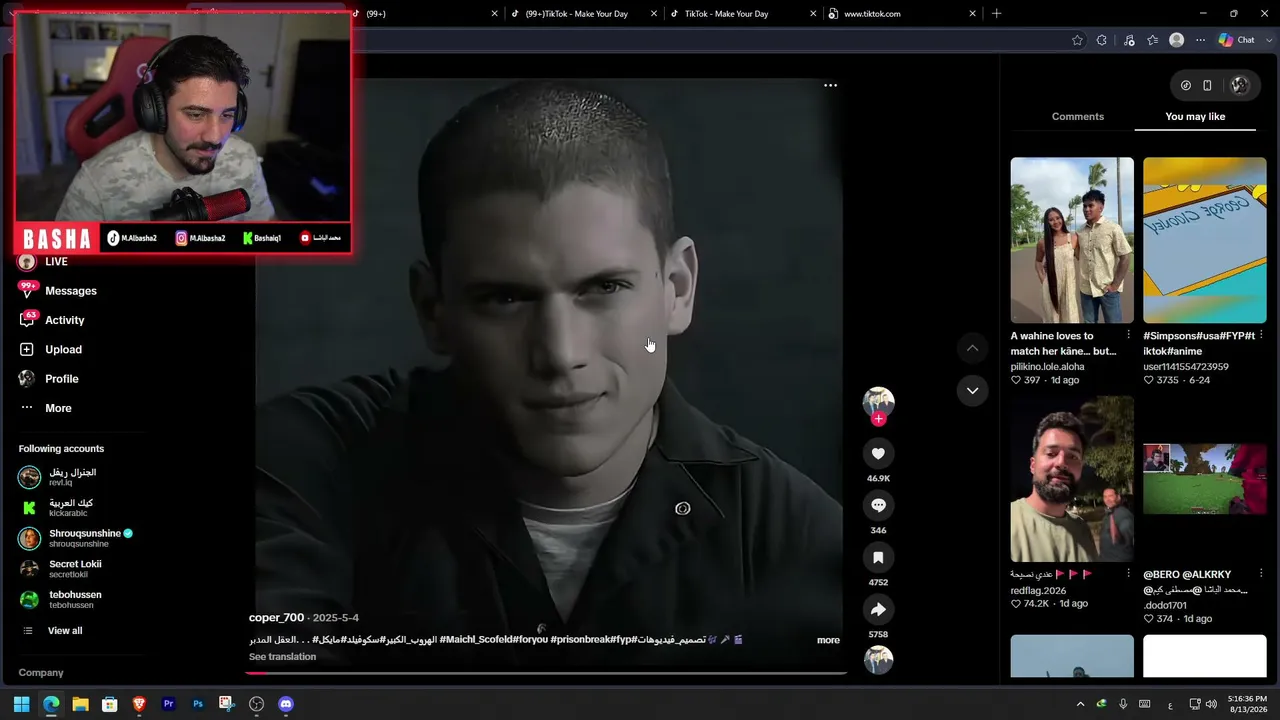
Task: Expand the caption with the more button
Action: [828, 640]
